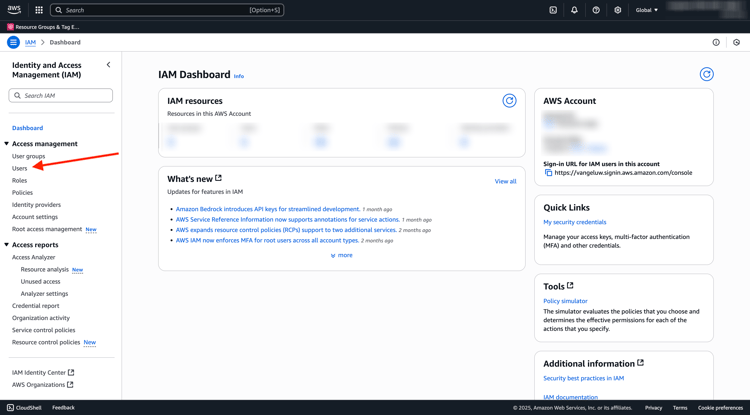
Task: Click the AWS Organizations external icon
Action: point(70,384)
